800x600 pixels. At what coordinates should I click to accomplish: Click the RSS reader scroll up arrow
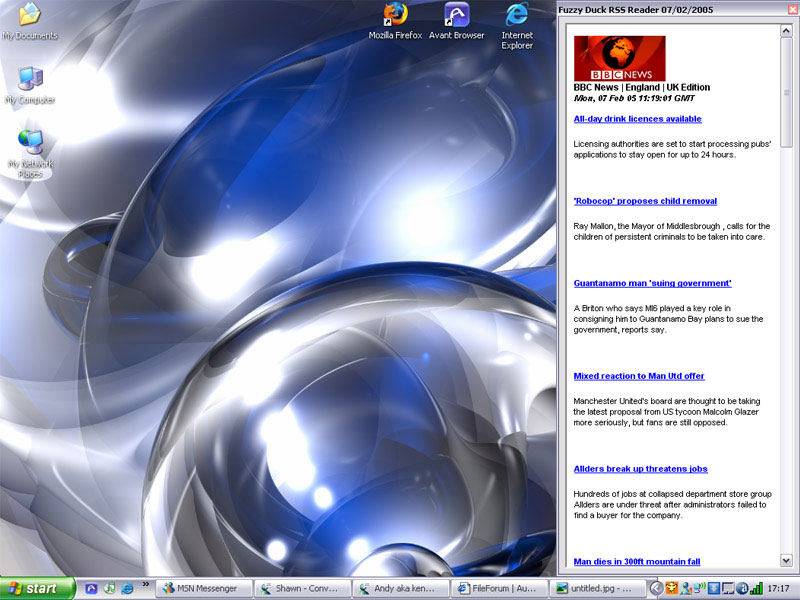[x=786, y=31]
